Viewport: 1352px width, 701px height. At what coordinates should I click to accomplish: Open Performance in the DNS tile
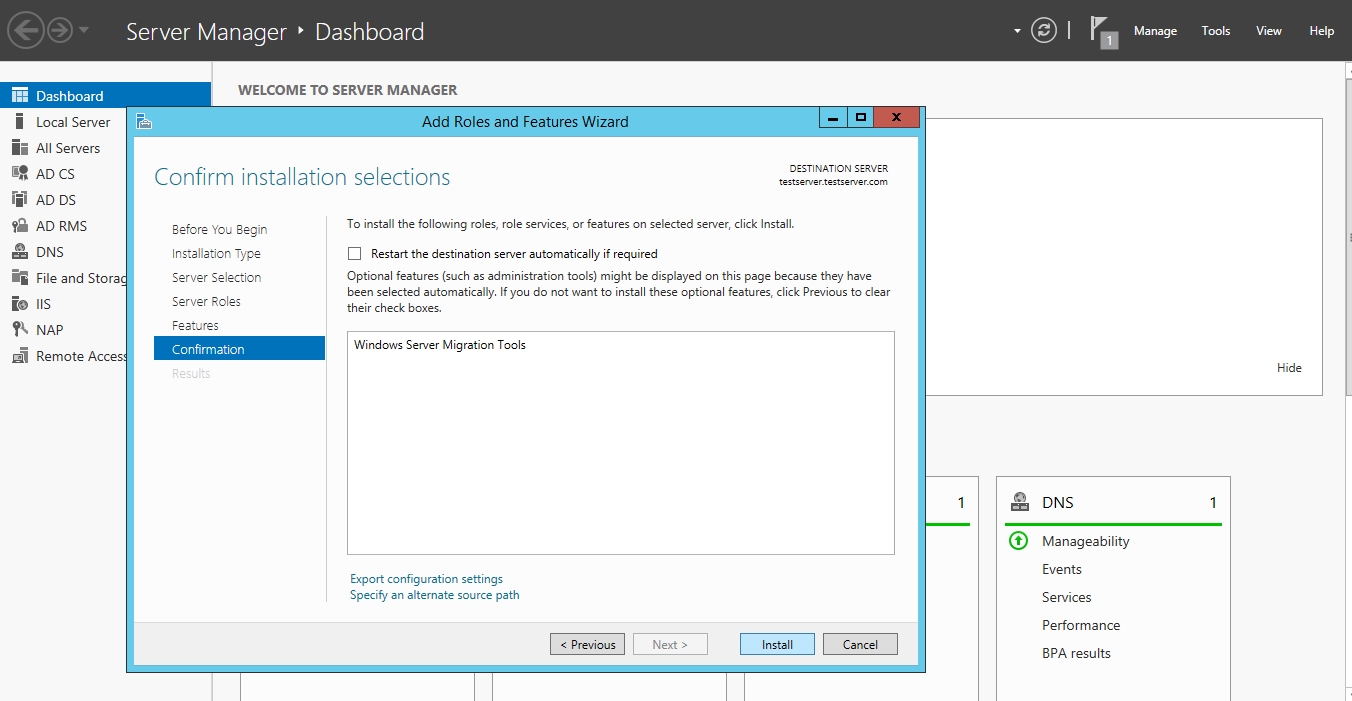point(1081,625)
